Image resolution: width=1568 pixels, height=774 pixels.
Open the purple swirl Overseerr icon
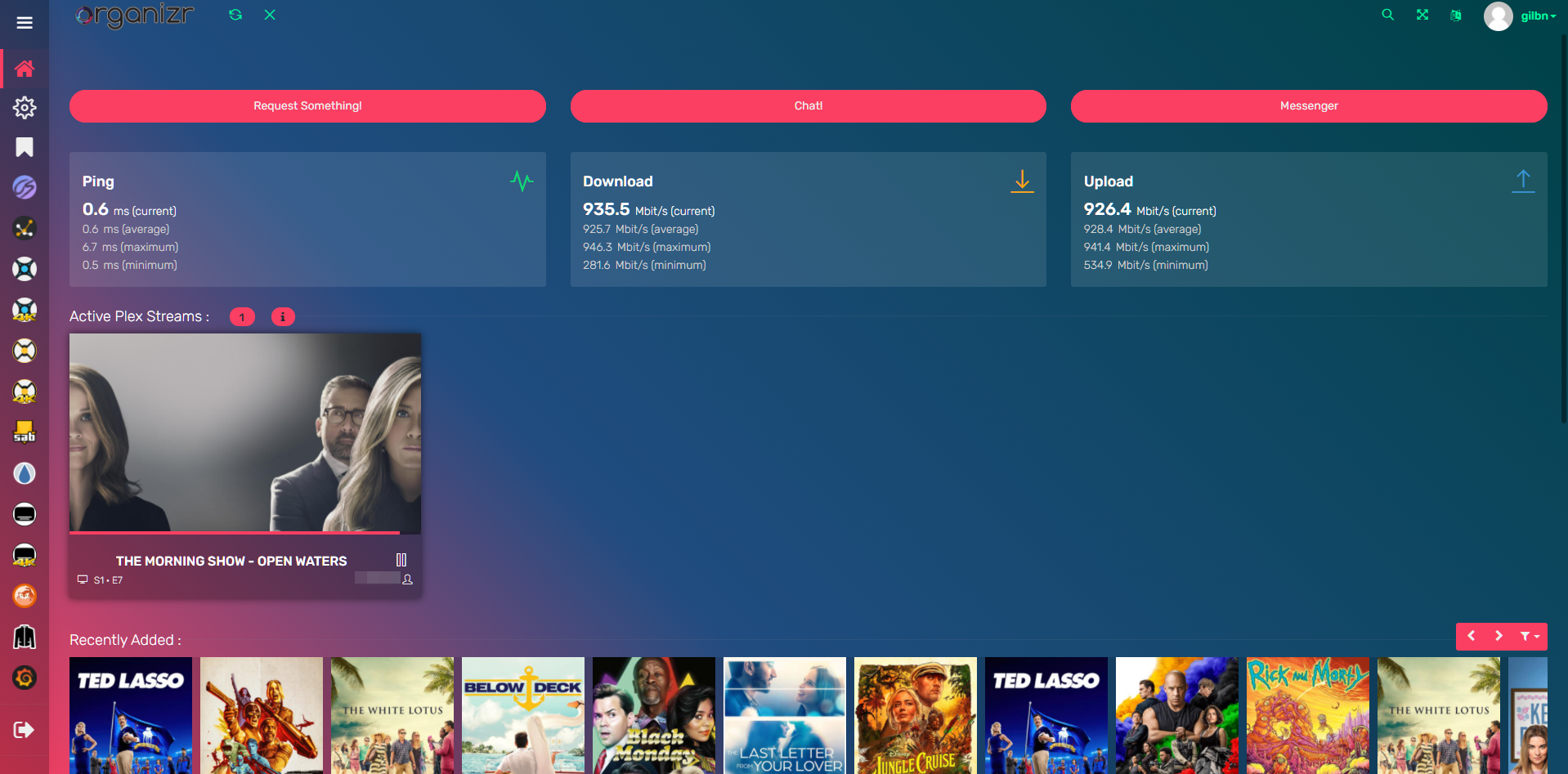(x=25, y=187)
